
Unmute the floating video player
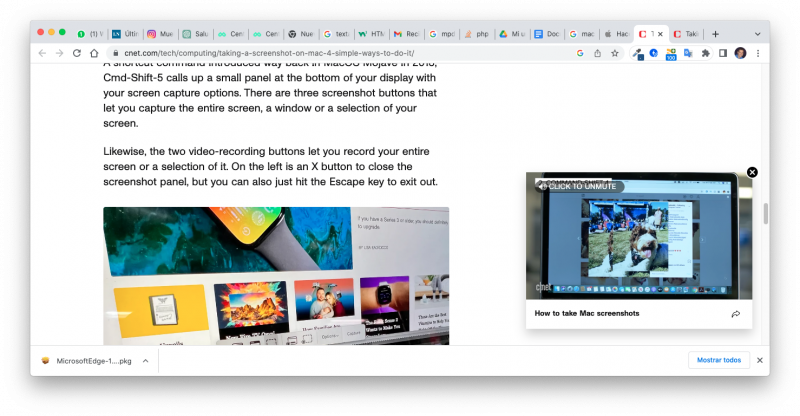tap(580, 187)
